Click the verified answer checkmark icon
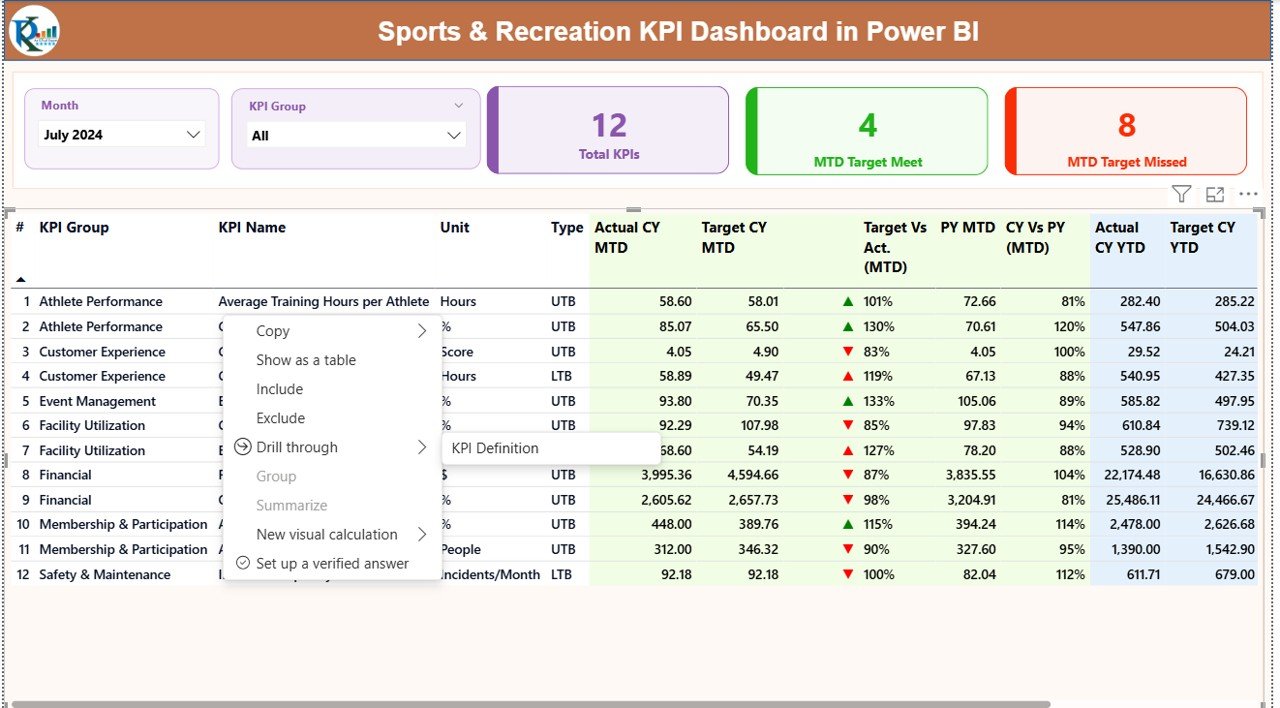 [x=244, y=563]
